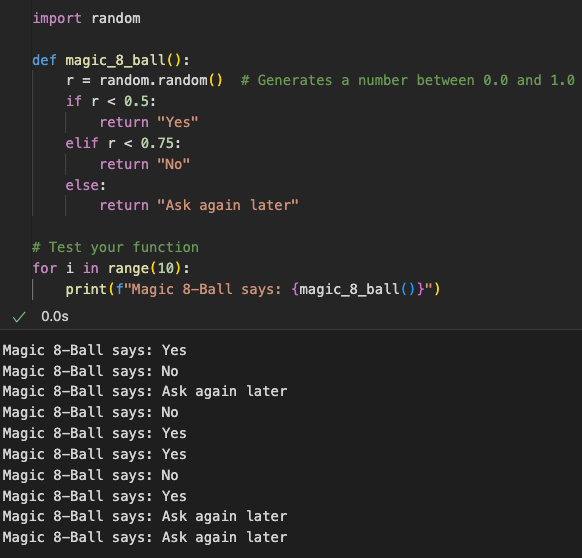Click the green execution success checkmark
Image resolution: width=582 pixels, height=558 pixels.
(x=19, y=317)
